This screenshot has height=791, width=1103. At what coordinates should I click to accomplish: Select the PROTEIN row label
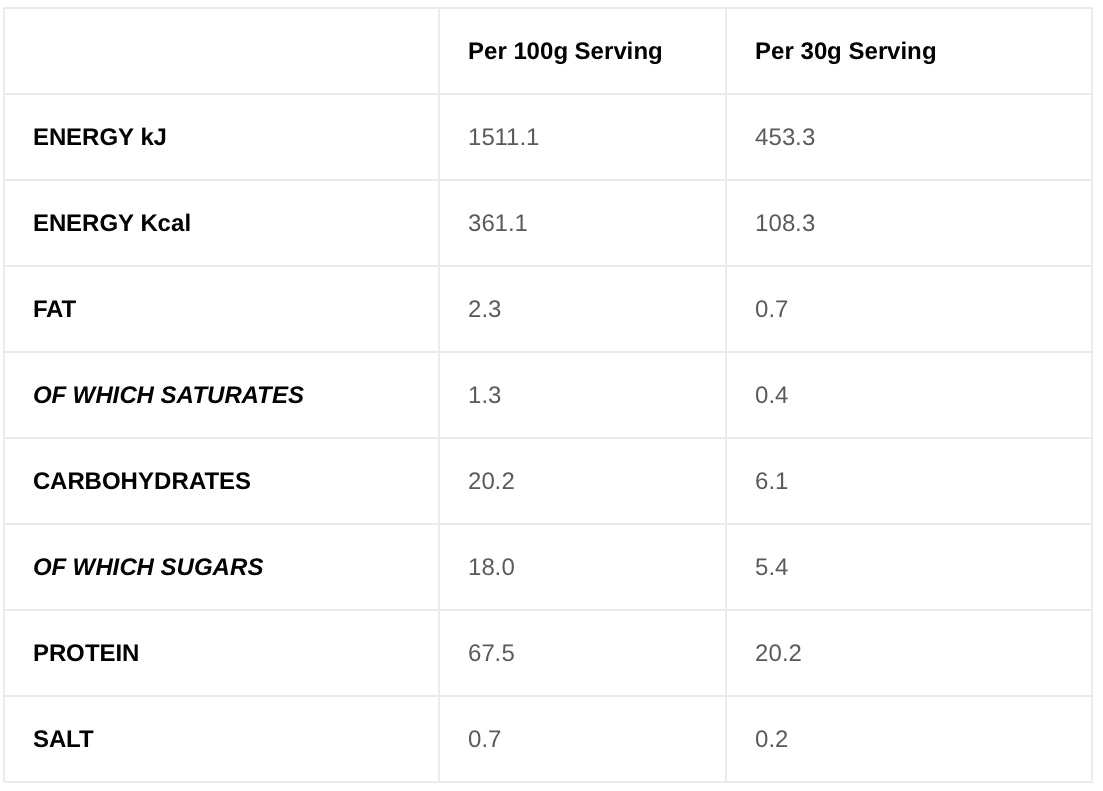click(x=86, y=653)
